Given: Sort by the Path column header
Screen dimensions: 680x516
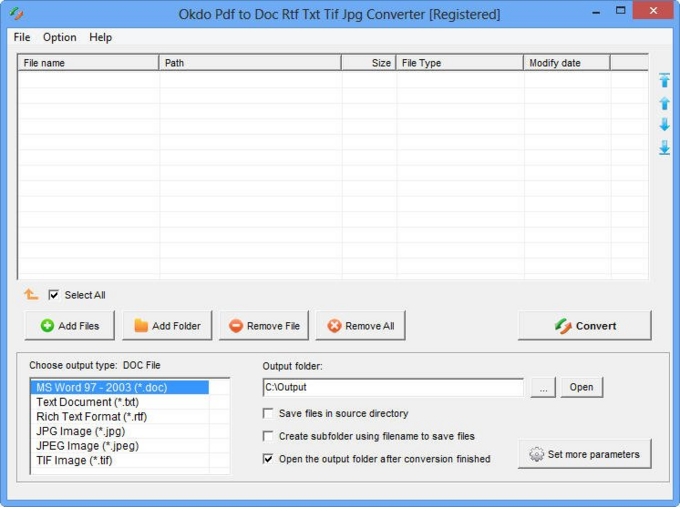Looking at the screenshot, I should coord(250,63).
